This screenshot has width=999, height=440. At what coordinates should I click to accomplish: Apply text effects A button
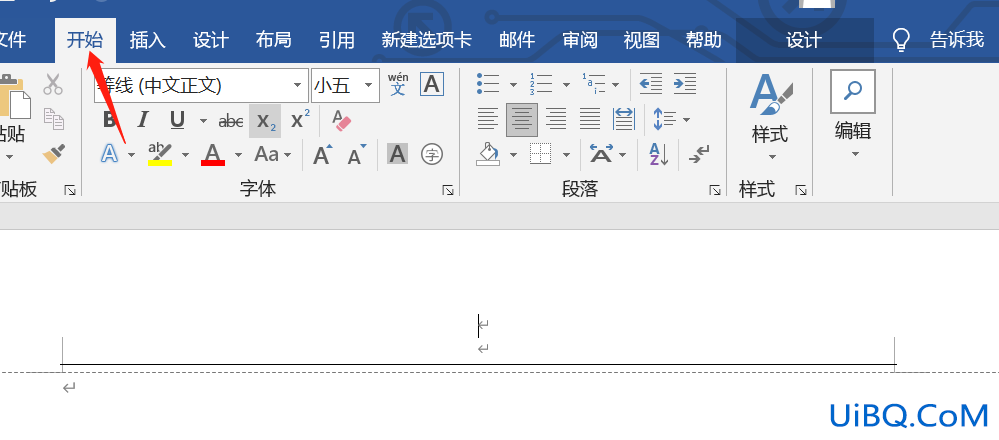[x=110, y=154]
